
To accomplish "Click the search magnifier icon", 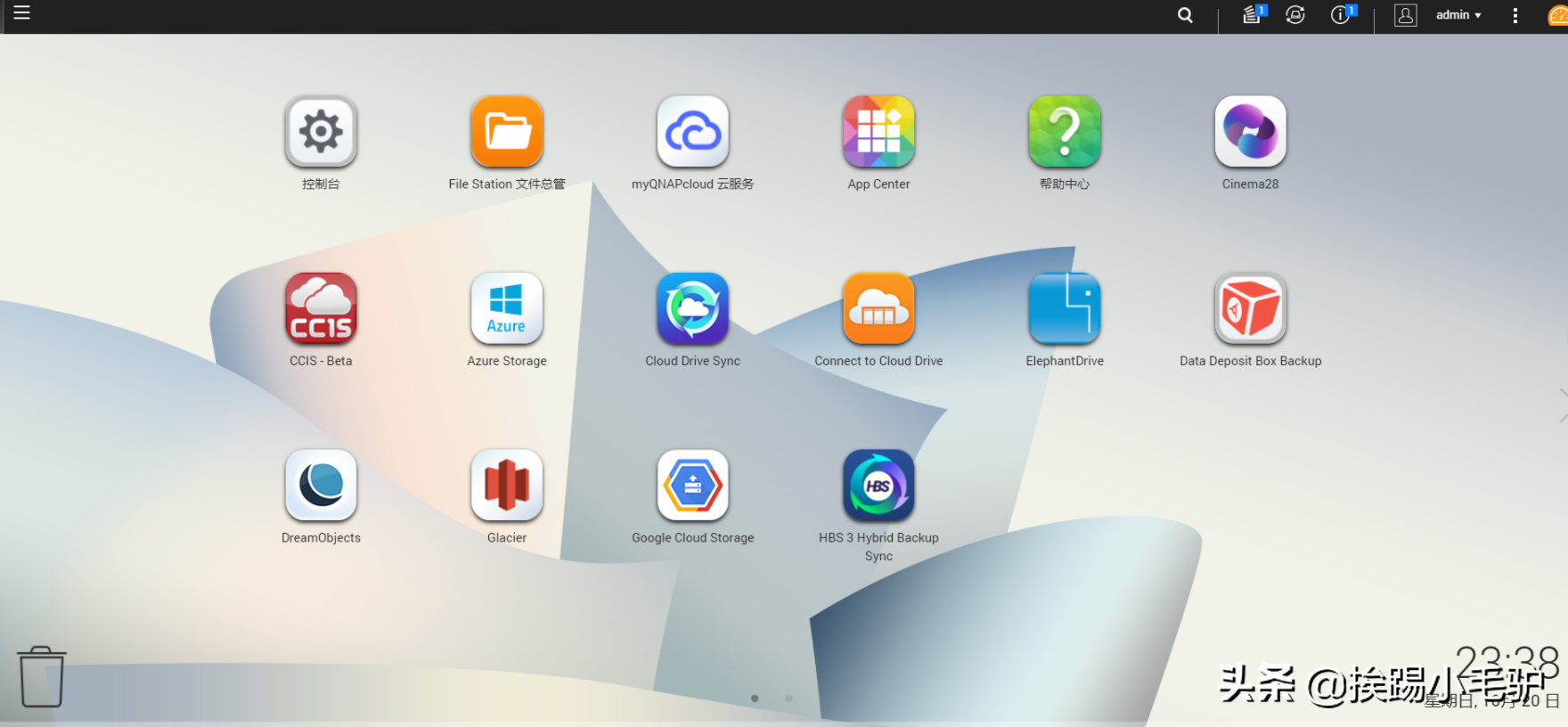I will [x=1185, y=15].
